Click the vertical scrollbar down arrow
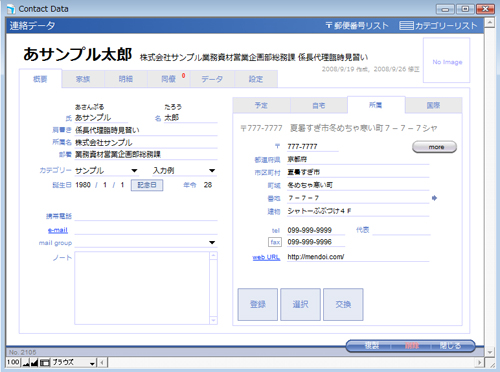This screenshot has height=372, width=500. pyautogui.click(x=489, y=352)
